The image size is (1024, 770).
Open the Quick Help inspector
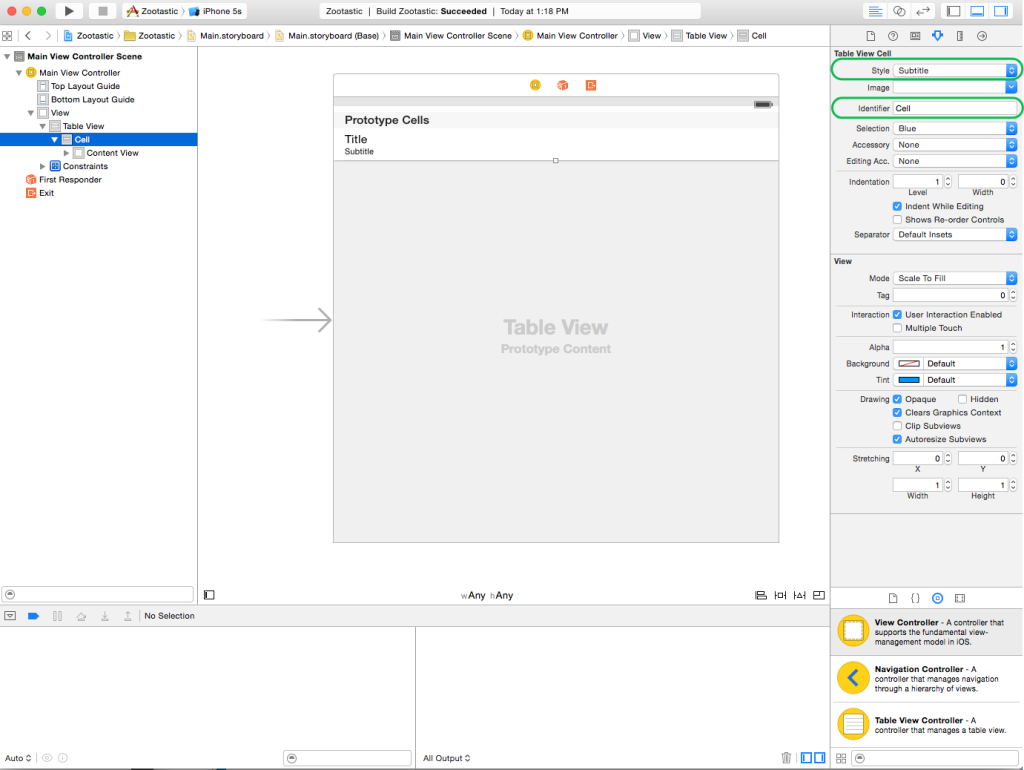click(x=893, y=36)
